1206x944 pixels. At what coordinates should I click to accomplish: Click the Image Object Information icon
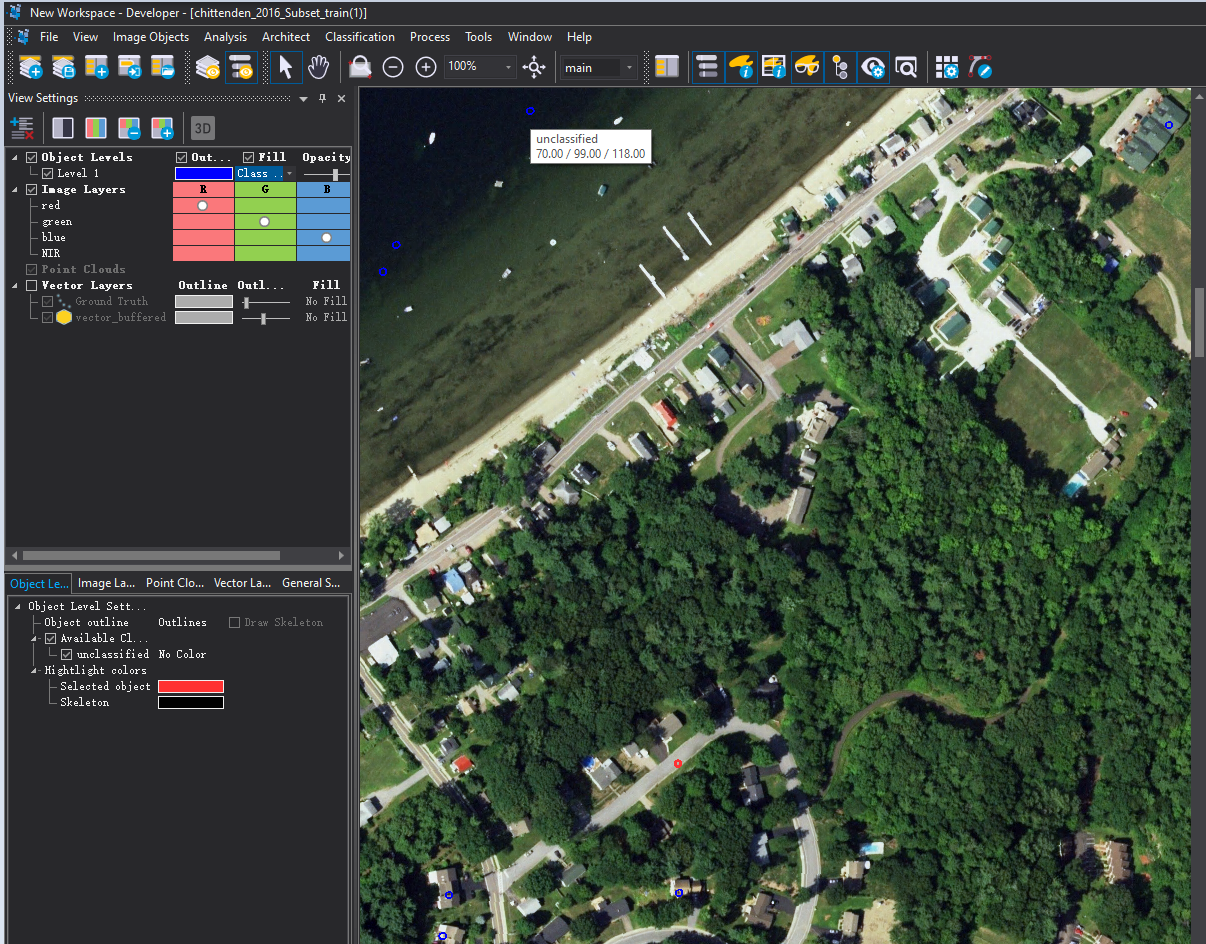740,67
